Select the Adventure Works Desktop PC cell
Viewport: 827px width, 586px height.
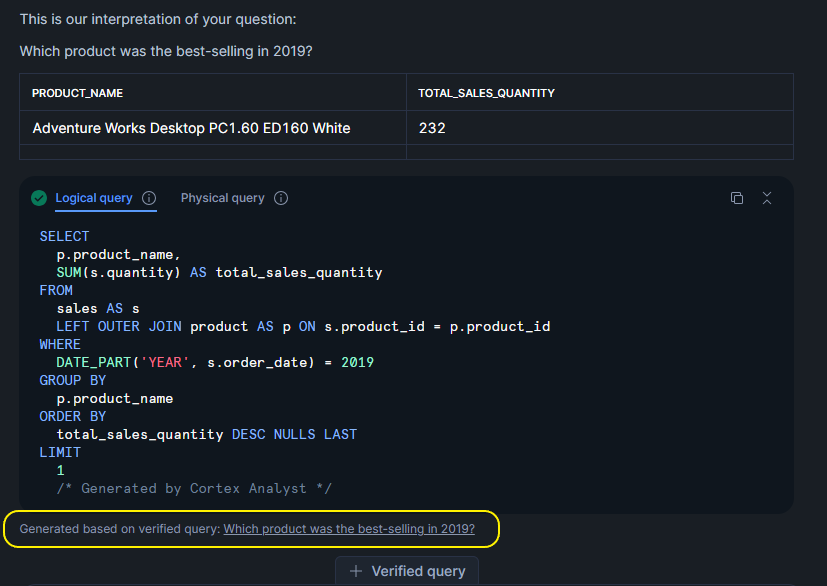(191, 128)
